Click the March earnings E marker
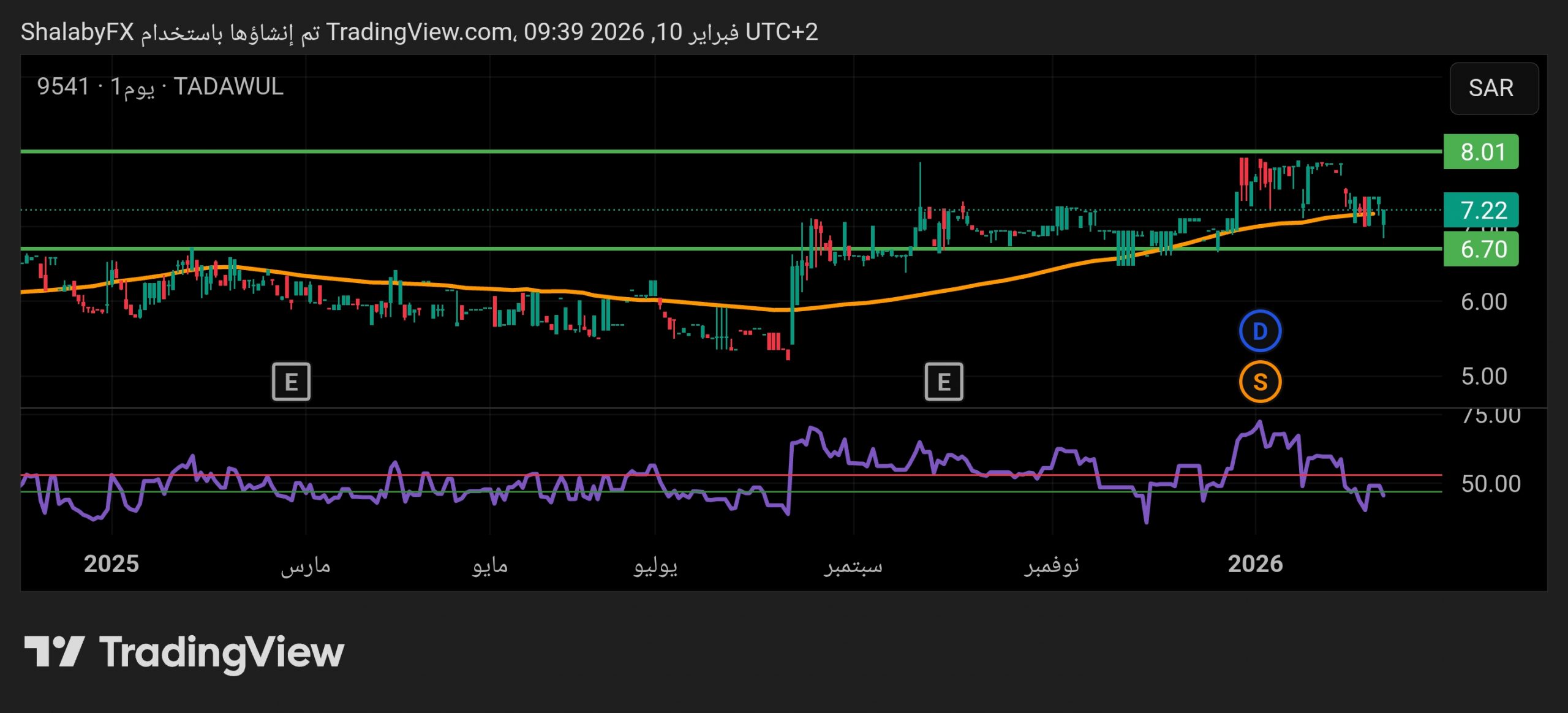This screenshot has height=713, width=1568. point(291,382)
